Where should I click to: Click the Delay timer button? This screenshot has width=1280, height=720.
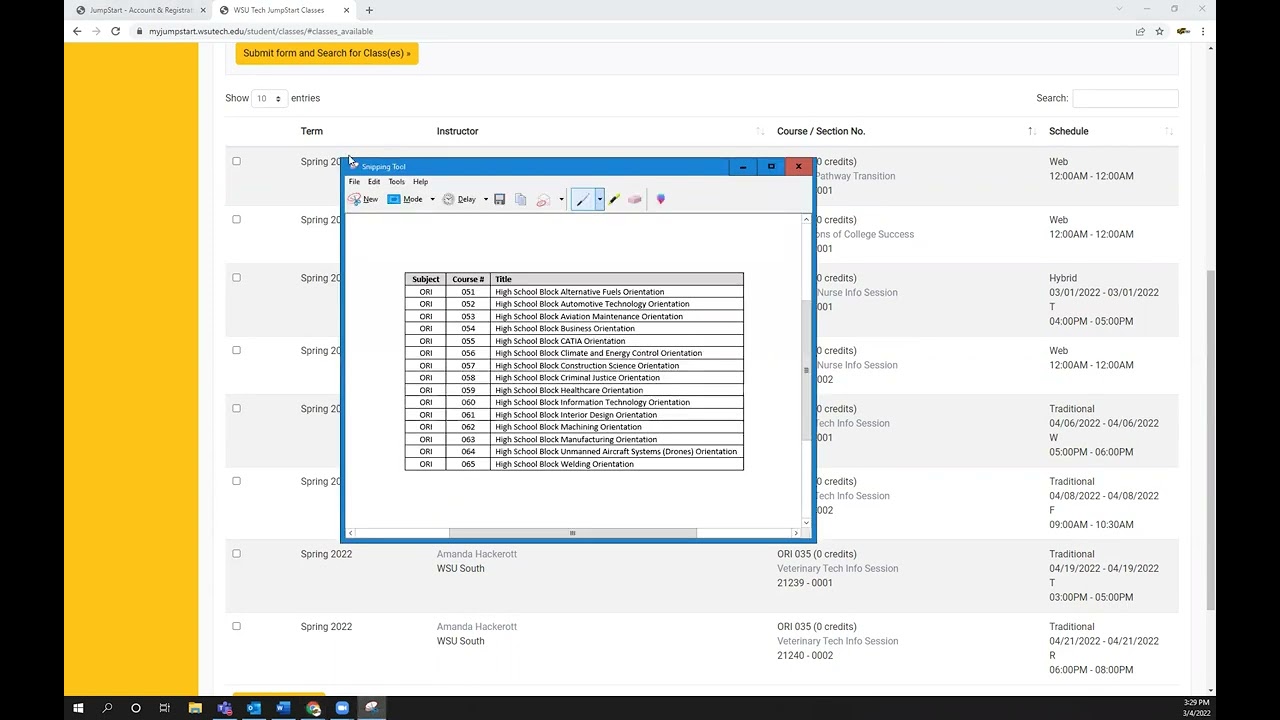pyautogui.click(x=460, y=199)
